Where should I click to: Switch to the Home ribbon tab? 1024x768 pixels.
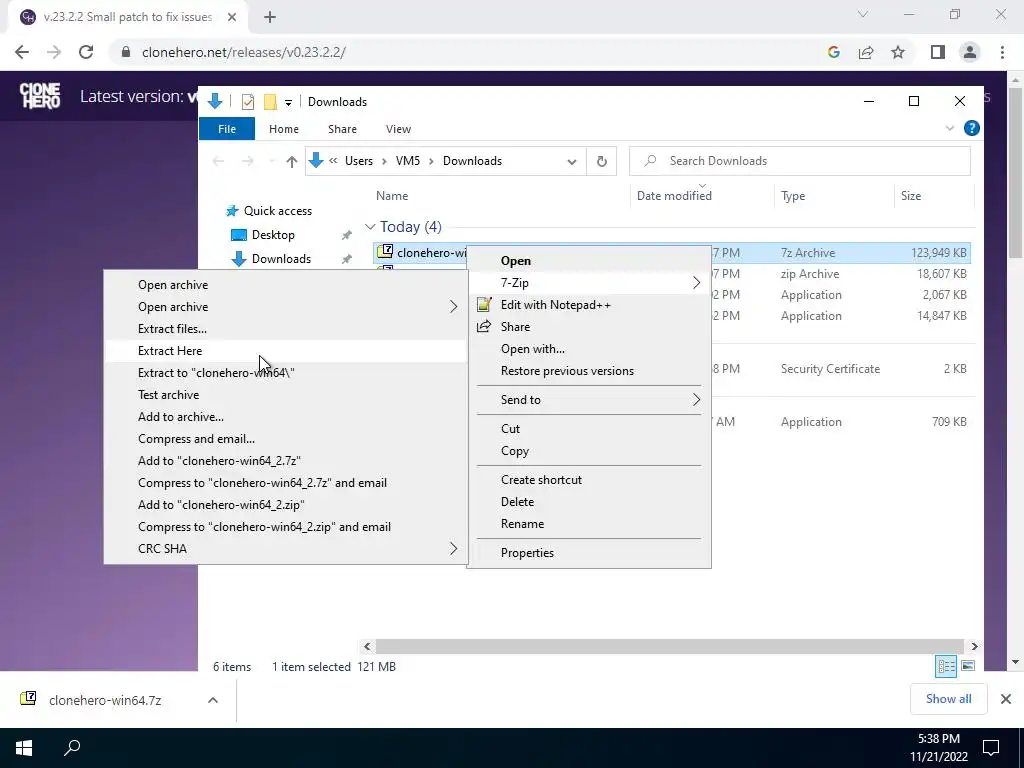click(x=283, y=129)
